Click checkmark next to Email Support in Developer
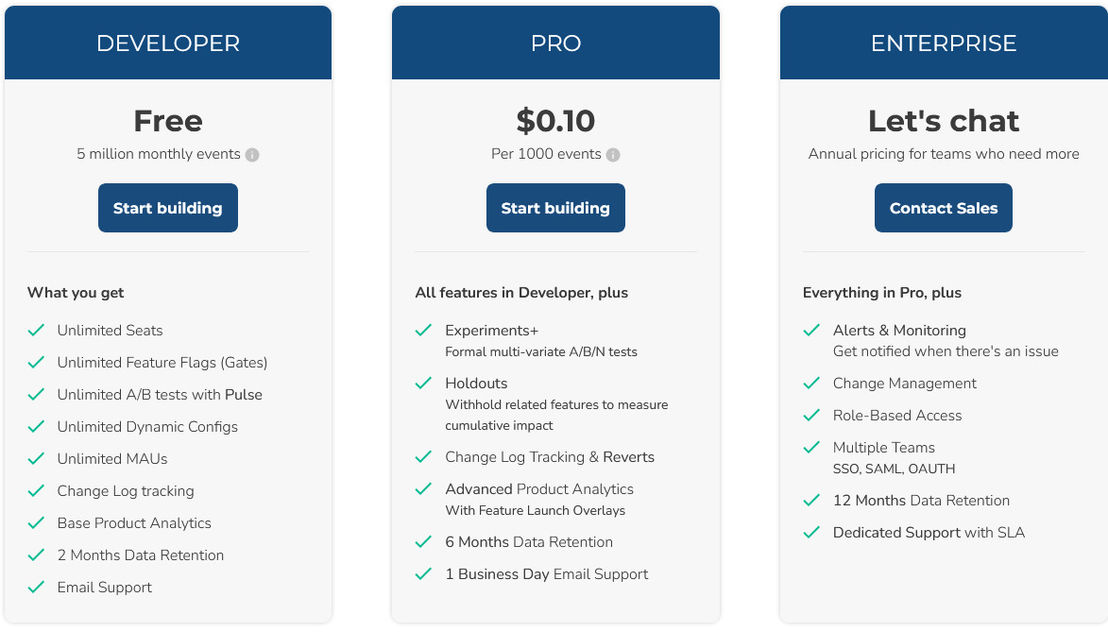This screenshot has height=632, width=1108. [x=36, y=587]
